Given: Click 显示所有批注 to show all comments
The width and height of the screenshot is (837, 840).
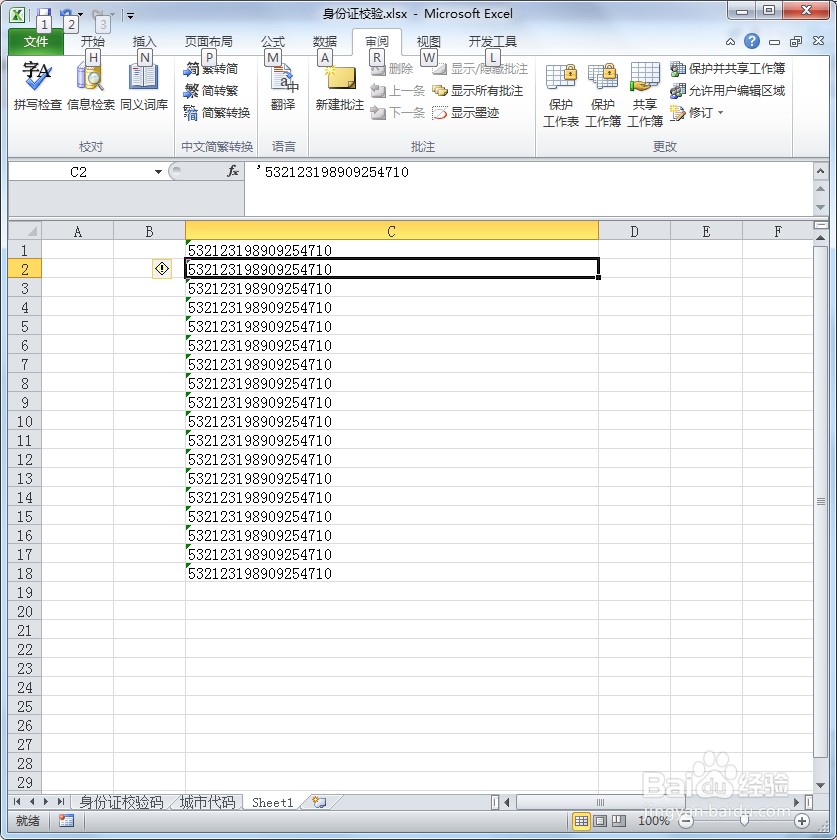Looking at the screenshot, I should point(478,91).
